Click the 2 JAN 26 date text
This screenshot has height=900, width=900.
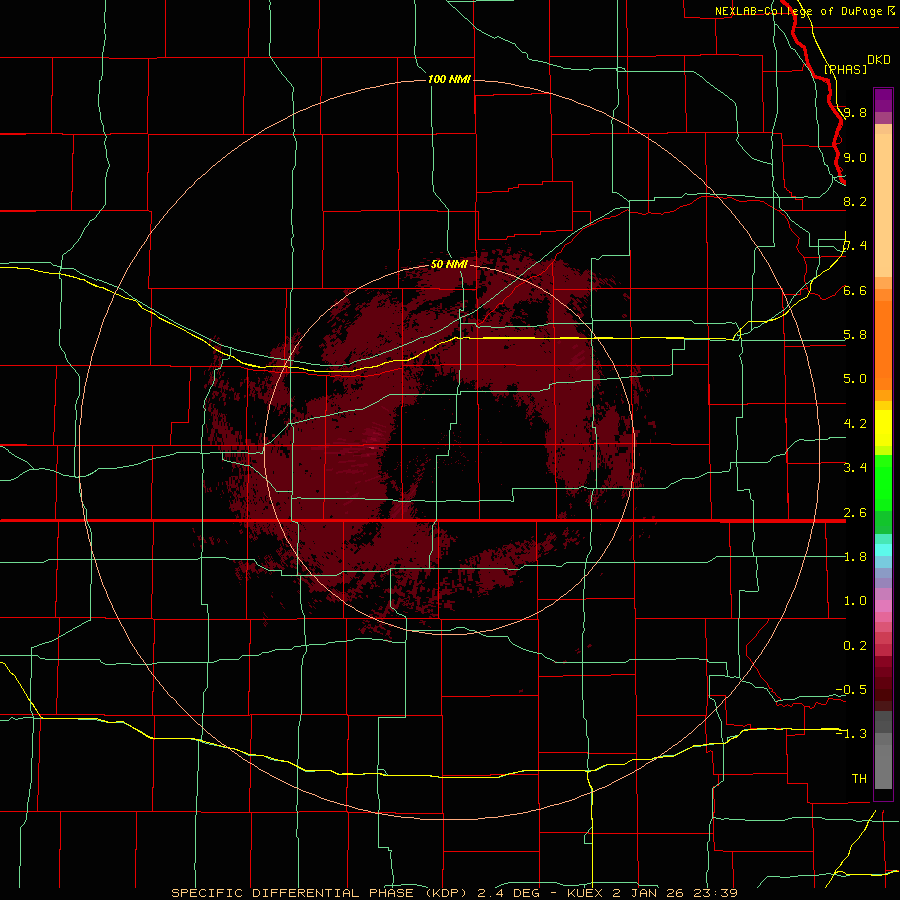pos(646,893)
